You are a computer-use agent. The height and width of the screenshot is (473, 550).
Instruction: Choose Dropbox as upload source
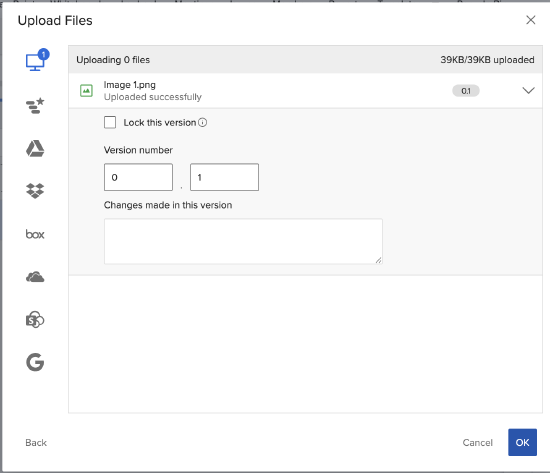click(x=35, y=191)
